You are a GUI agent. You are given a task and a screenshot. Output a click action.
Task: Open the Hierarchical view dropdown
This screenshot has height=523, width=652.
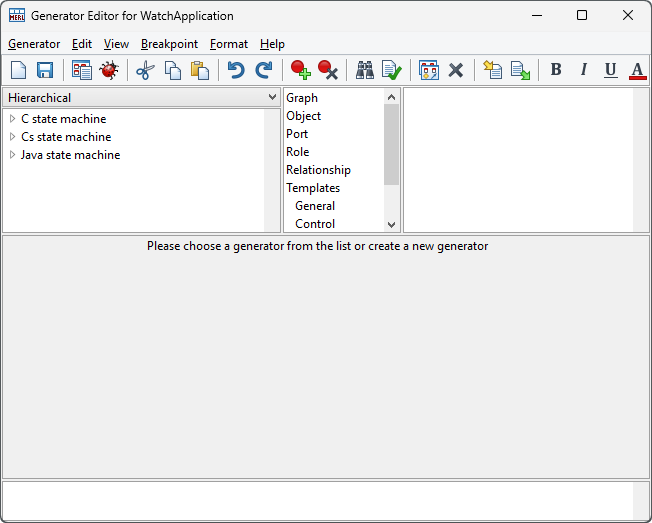pyautogui.click(x=141, y=98)
